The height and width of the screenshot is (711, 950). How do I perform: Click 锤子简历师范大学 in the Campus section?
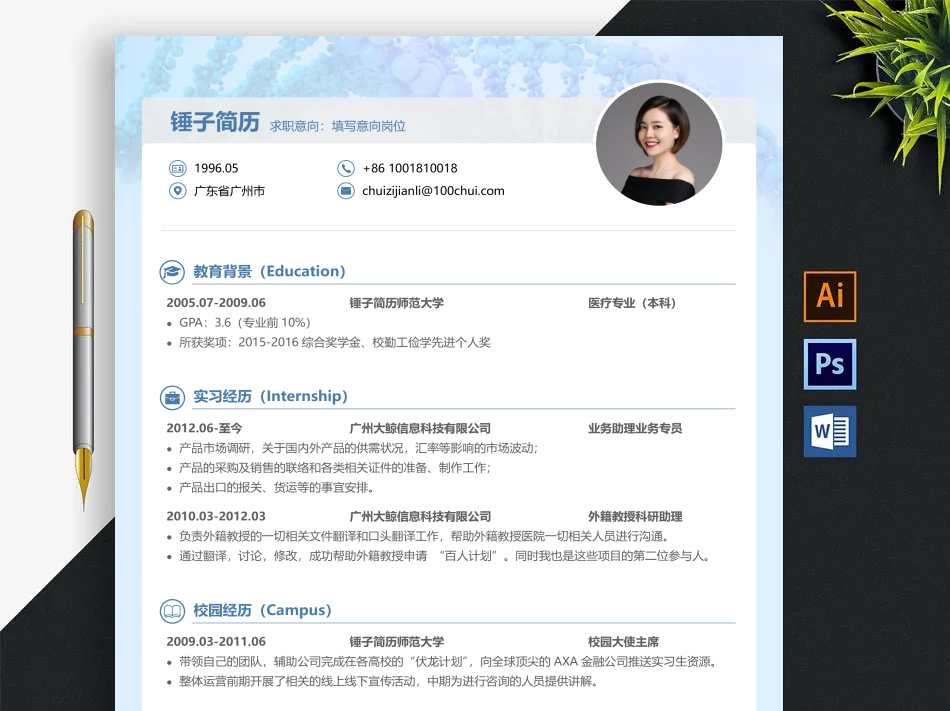pos(397,641)
